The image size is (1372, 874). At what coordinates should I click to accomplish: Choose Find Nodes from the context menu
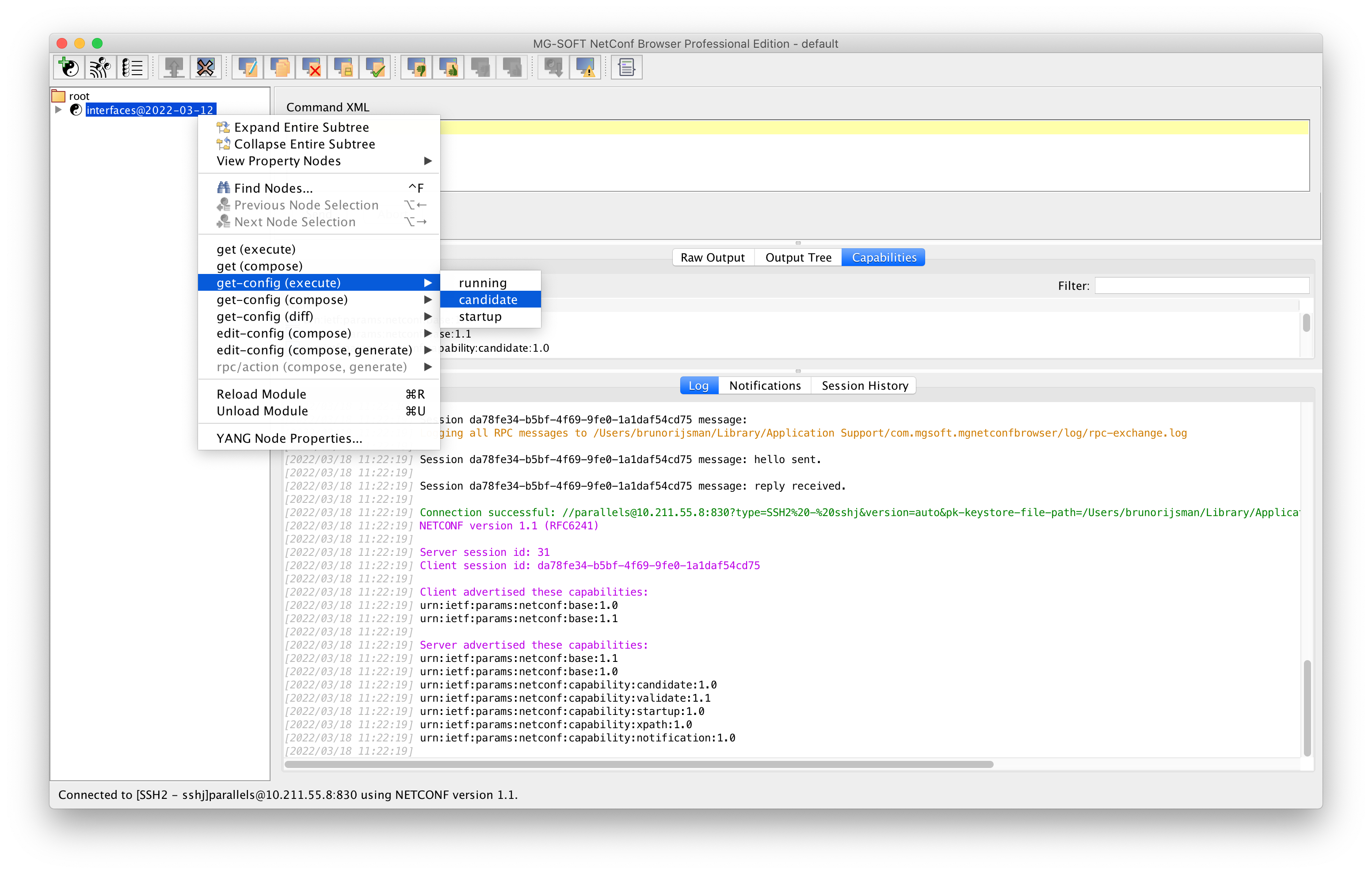click(x=272, y=187)
